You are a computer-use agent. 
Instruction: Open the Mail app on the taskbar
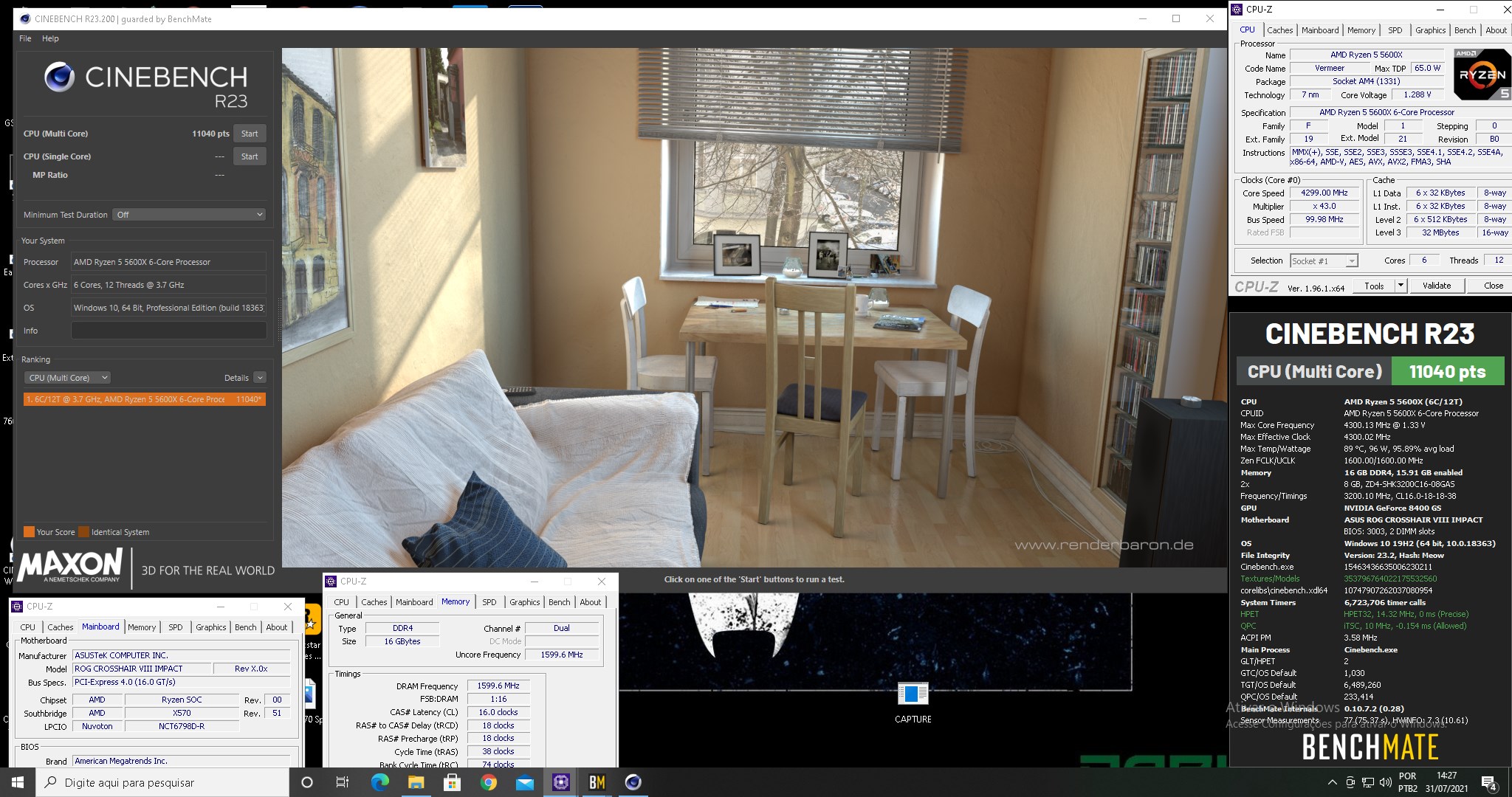click(x=524, y=782)
